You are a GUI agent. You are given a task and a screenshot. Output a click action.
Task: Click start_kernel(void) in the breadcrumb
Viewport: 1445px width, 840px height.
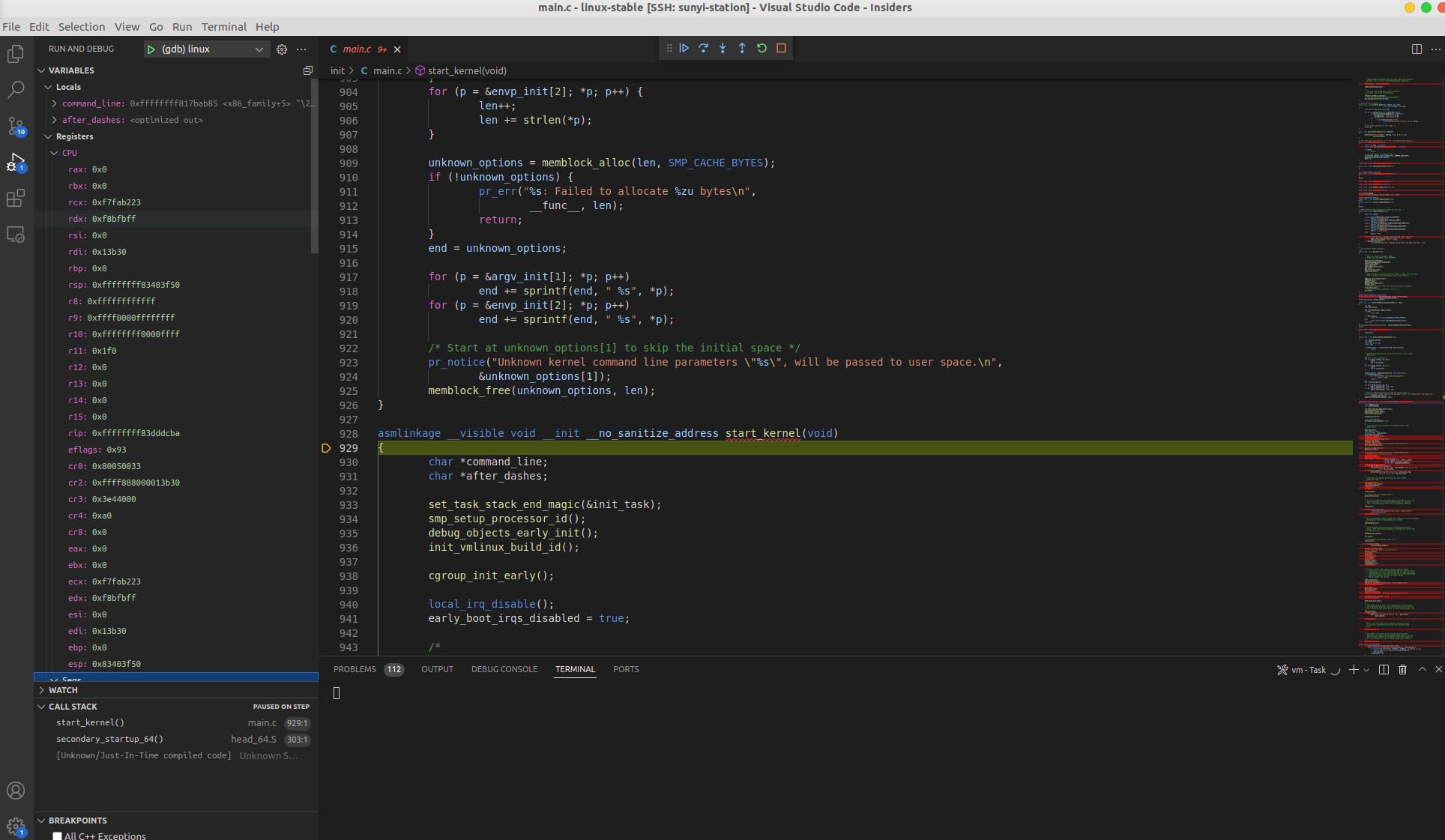coord(466,70)
